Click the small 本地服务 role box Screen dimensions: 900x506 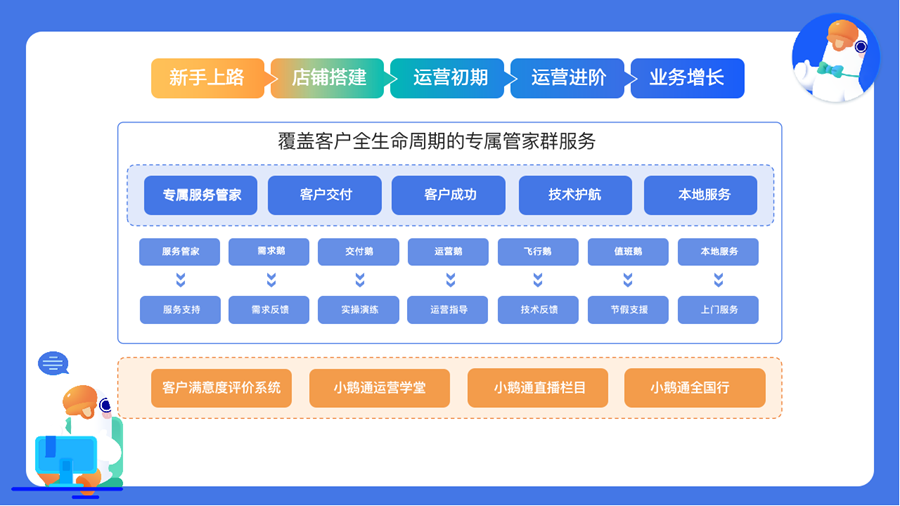(x=718, y=252)
